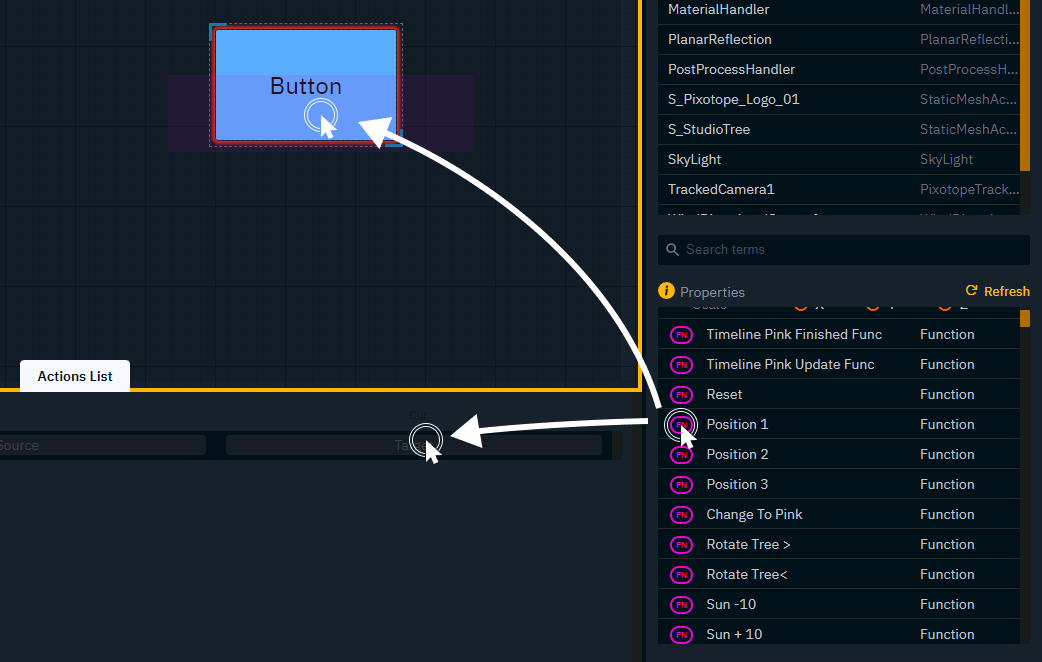Trigger the Reset function icon
Screen dimensions: 1042x662
pyautogui.click(x=681, y=394)
